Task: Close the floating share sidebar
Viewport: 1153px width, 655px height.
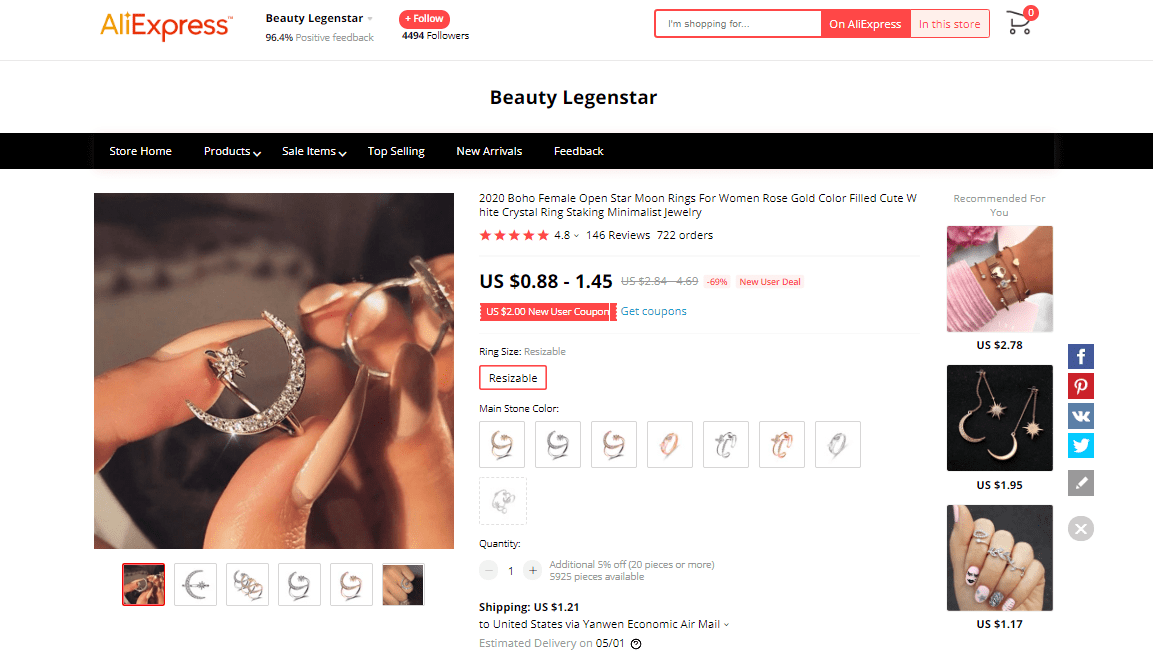Action: coord(1081,529)
